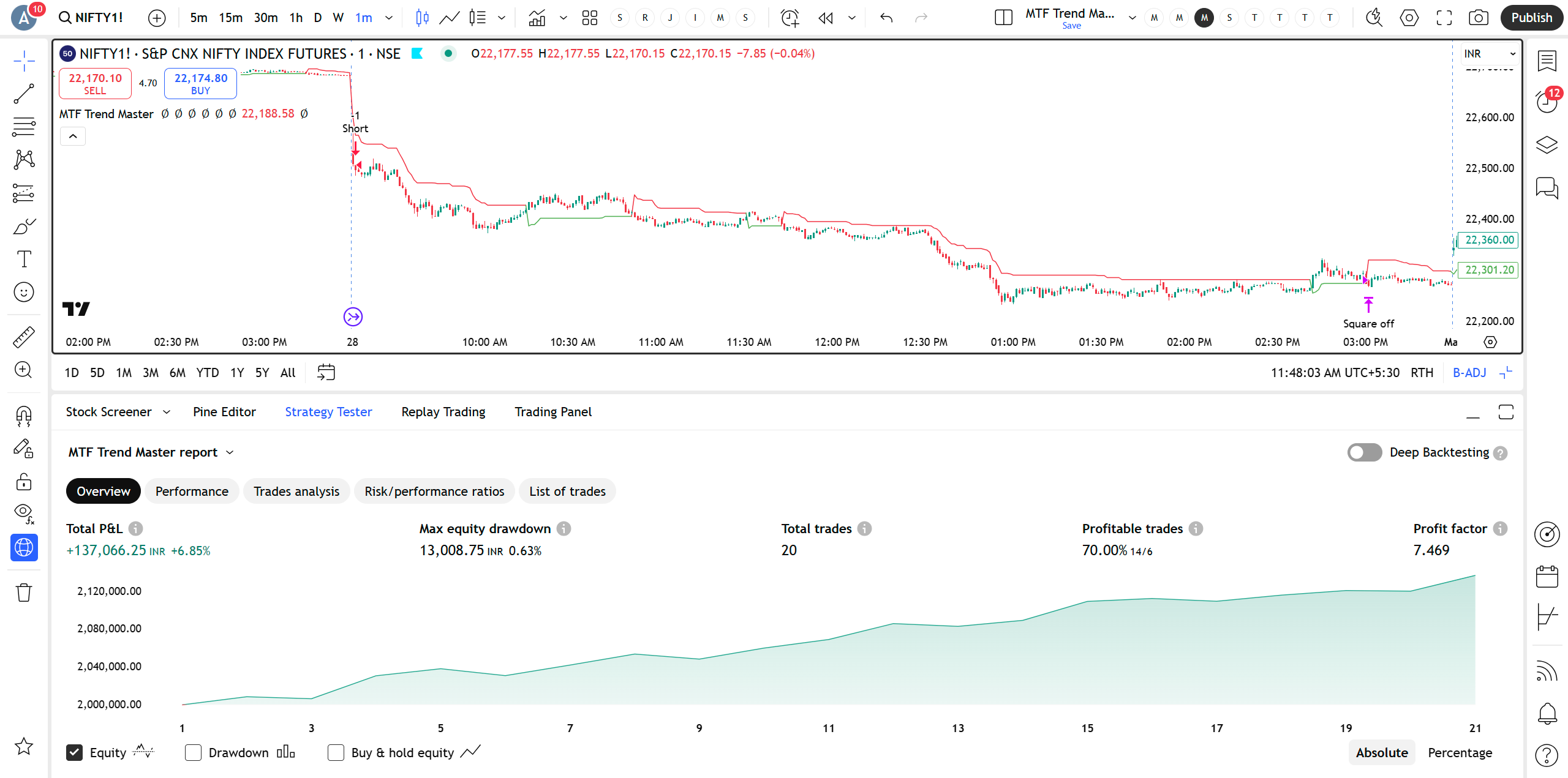Expand the indicators favorites dropdown arrow

(x=563, y=18)
